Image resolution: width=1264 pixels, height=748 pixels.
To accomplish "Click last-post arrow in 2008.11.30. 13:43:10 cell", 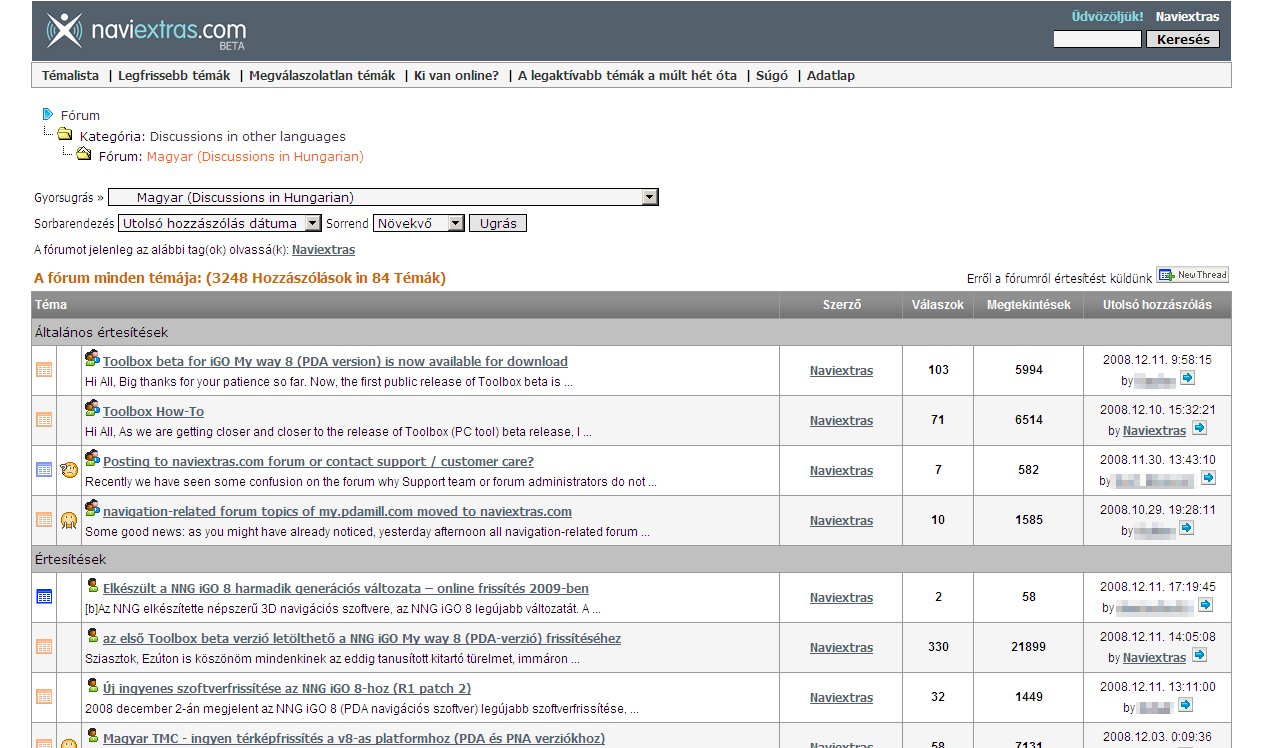I will [1208, 478].
